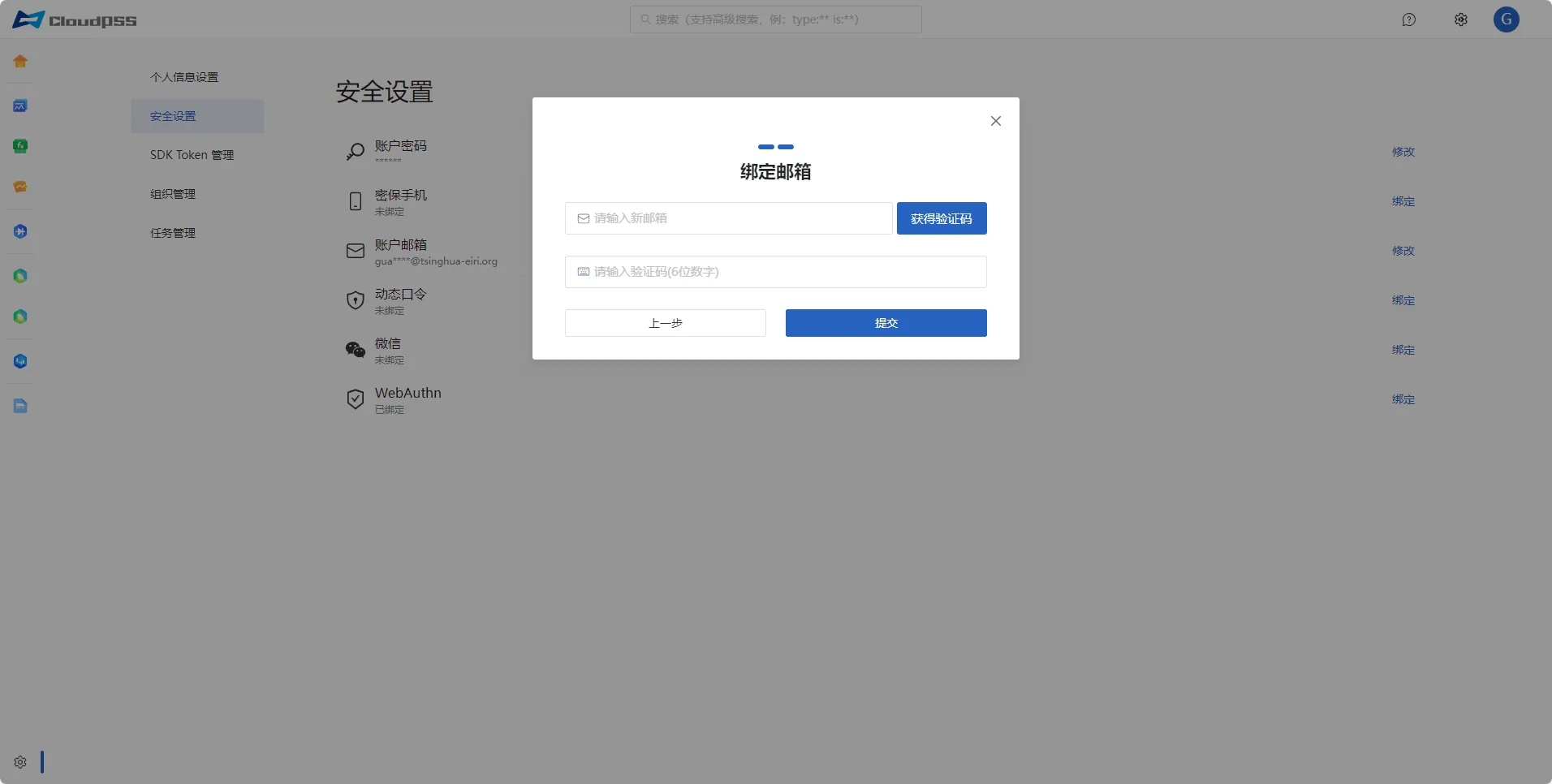Click the 已绑定 status under WebAuthn
1552x784 pixels.
coord(390,410)
